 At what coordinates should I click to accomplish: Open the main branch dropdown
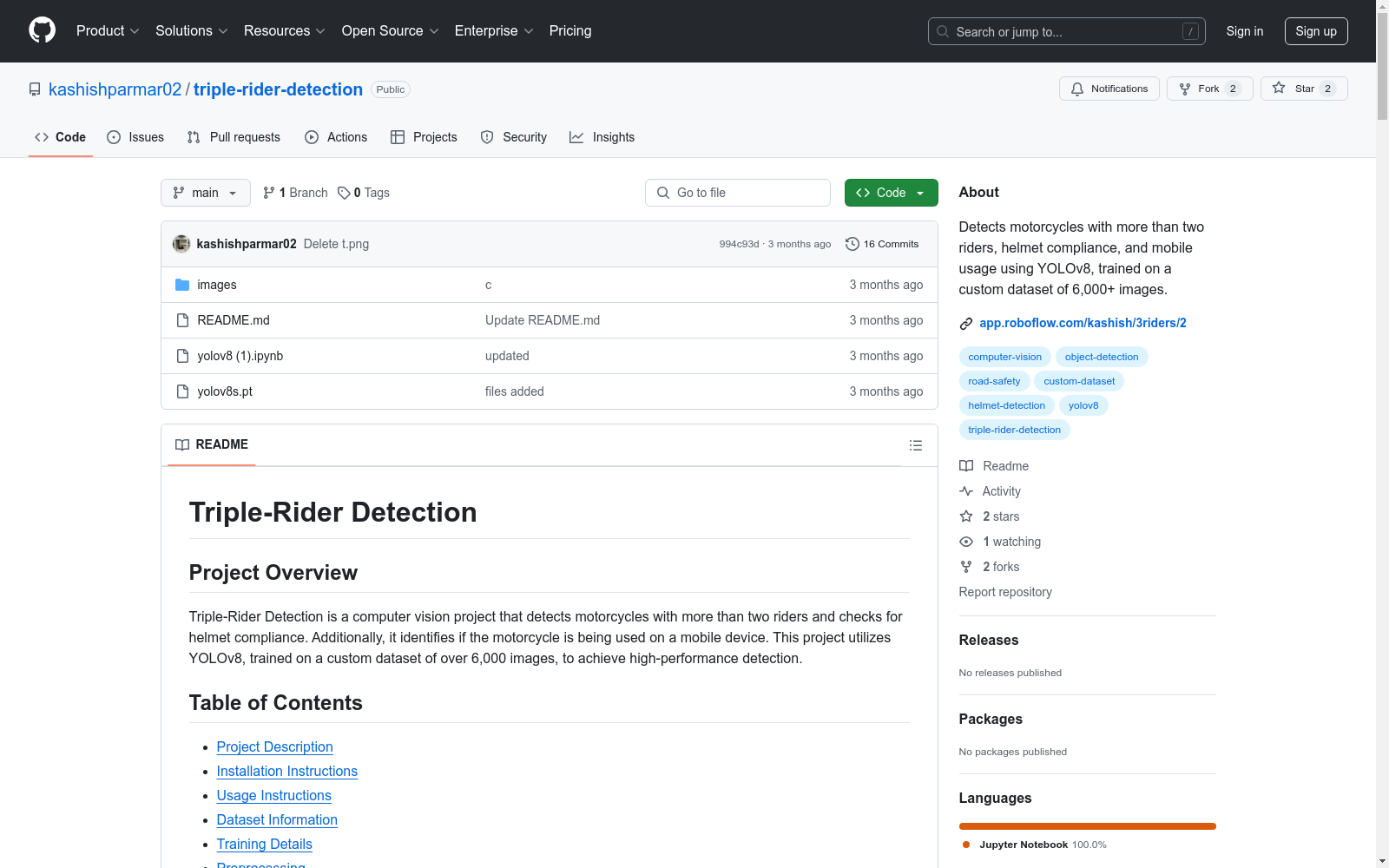point(205,193)
